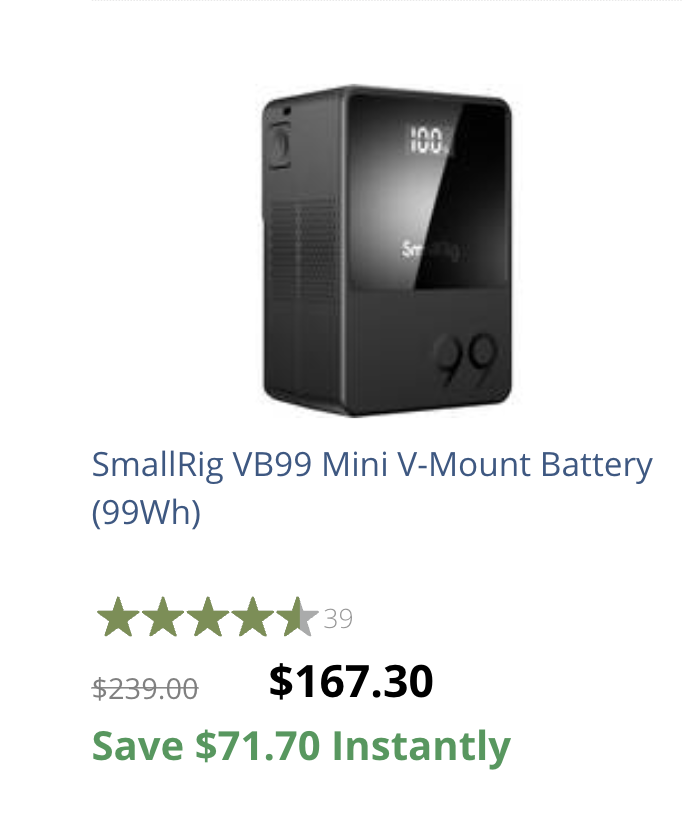Click the first rating star
The width and height of the screenshot is (698, 814).
tap(118, 618)
